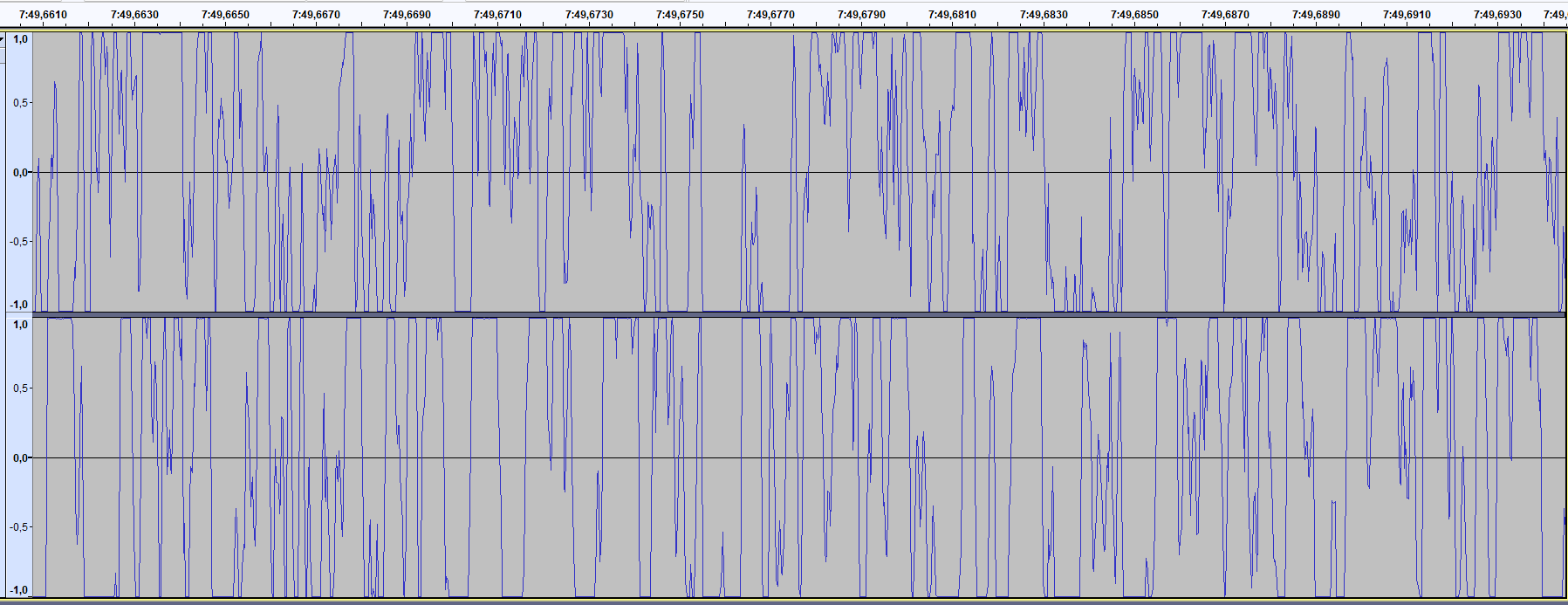
Task: Select timeline position 7:49,6690
Action: pyautogui.click(x=407, y=15)
